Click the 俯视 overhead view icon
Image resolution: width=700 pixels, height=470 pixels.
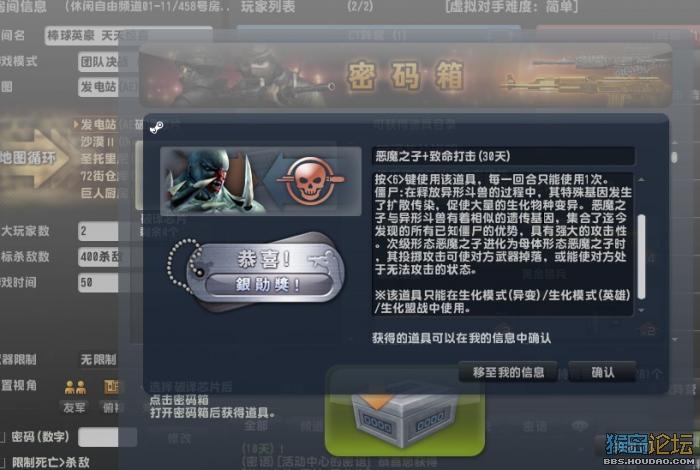(111, 387)
